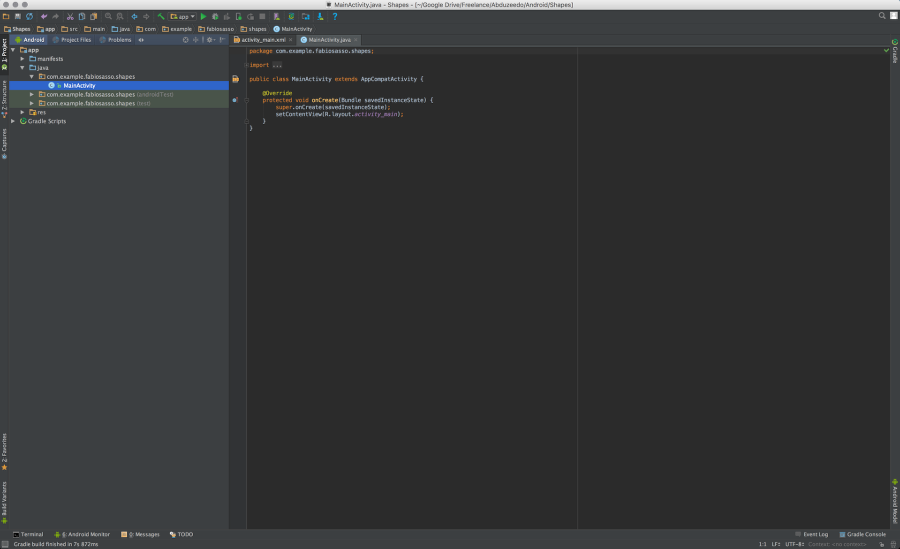Expand com.example.fabiosasso.shapes (androidTest) package arrow
The image size is (900, 549).
pos(32,94)
